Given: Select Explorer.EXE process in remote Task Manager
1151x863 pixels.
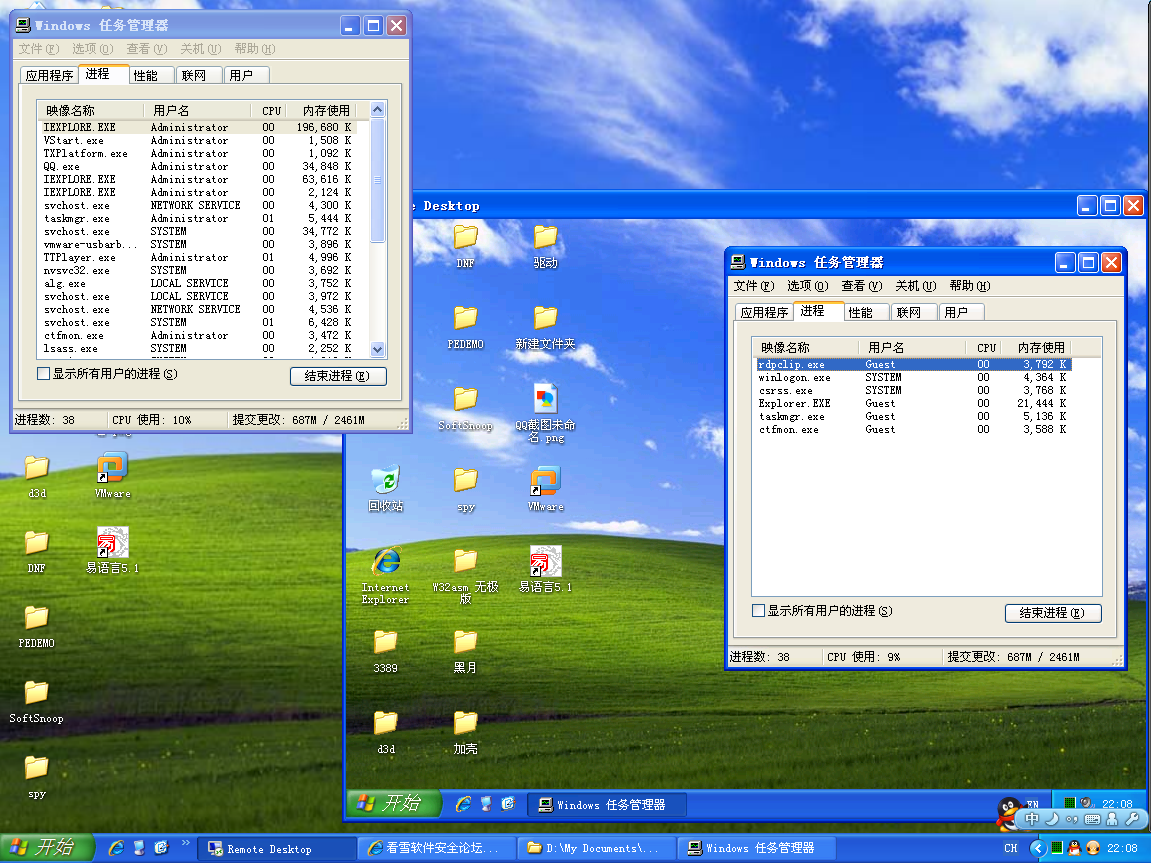Looking at the screenshot, I should (913, 404).
